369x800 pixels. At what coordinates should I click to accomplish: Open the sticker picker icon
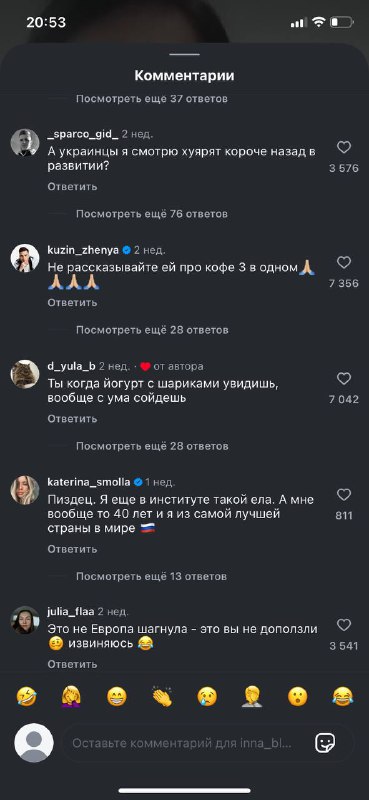tap(325, 743)
